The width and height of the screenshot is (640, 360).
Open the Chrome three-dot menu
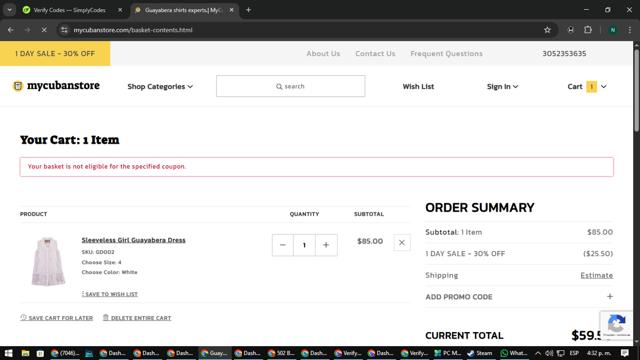pyautogui.click(x=629, y=30)
